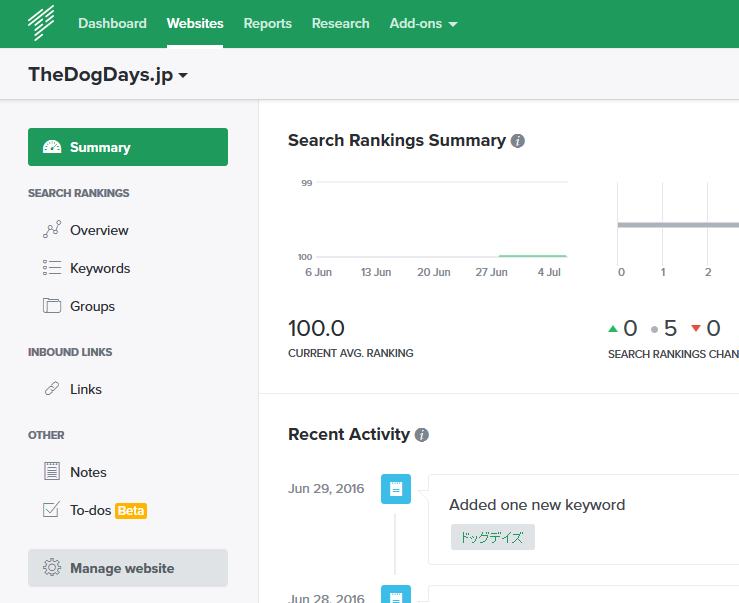Viewport: 739px width, 603px height.
Task: Open the Keywords page
Action: tap(100, 268)
